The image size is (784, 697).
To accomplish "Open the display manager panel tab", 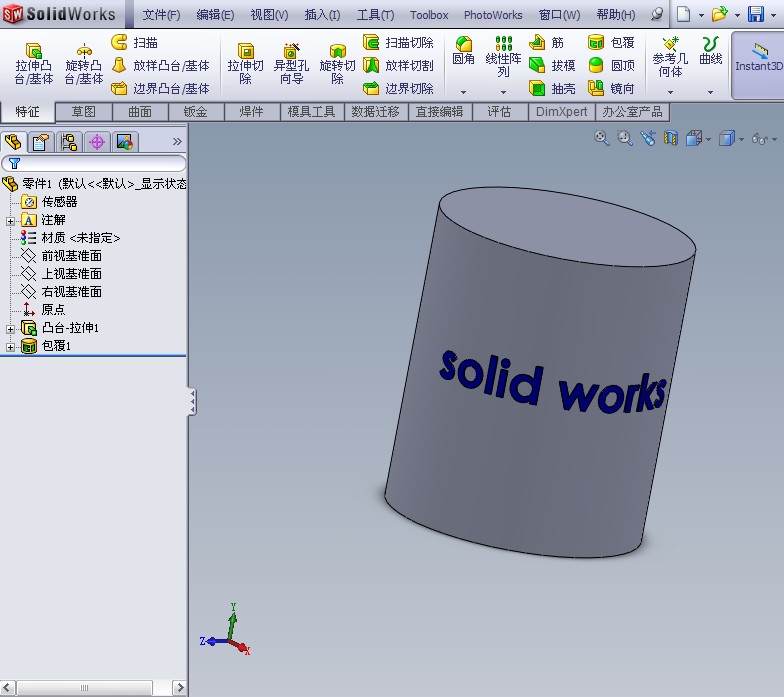I will pos(124,142).
